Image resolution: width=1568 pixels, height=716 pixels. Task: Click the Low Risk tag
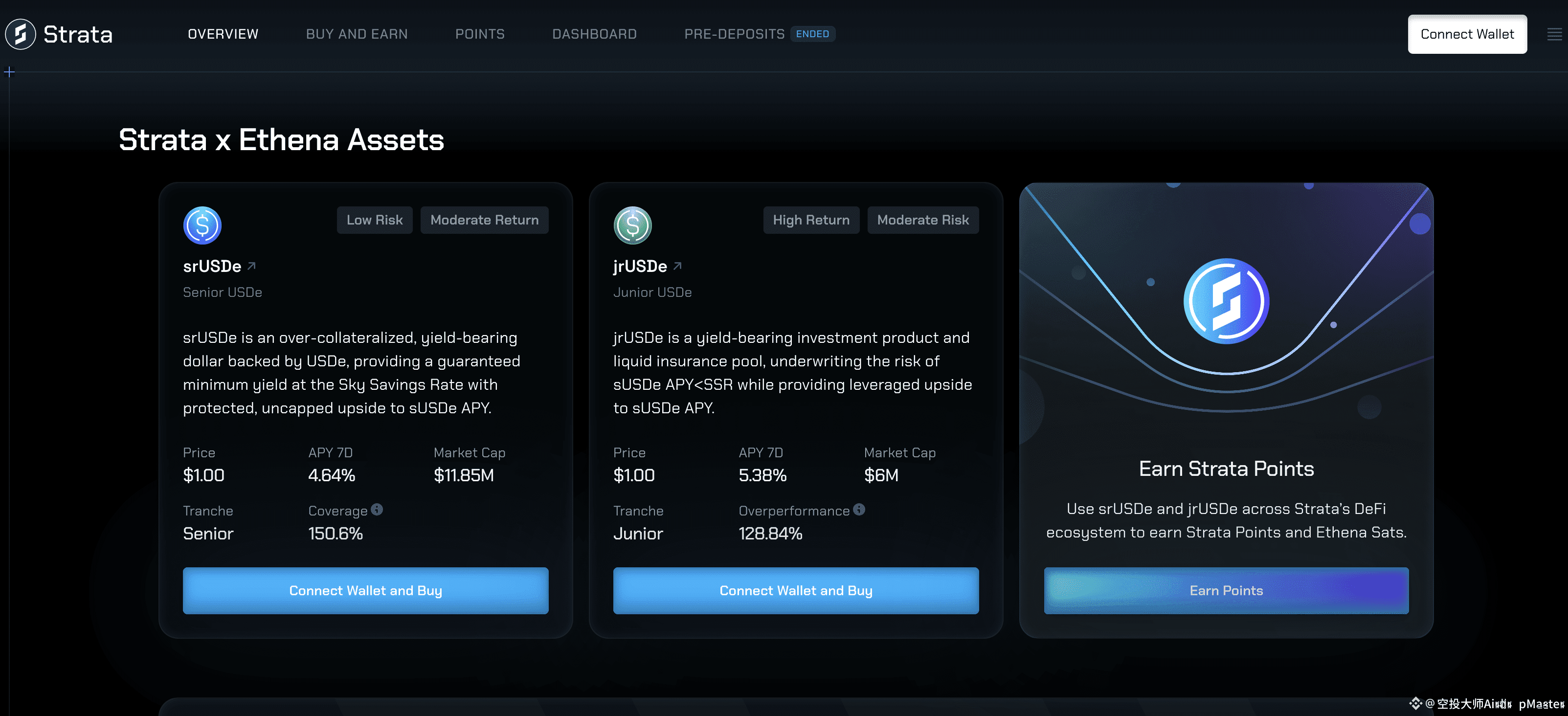[x=374, y=220]
